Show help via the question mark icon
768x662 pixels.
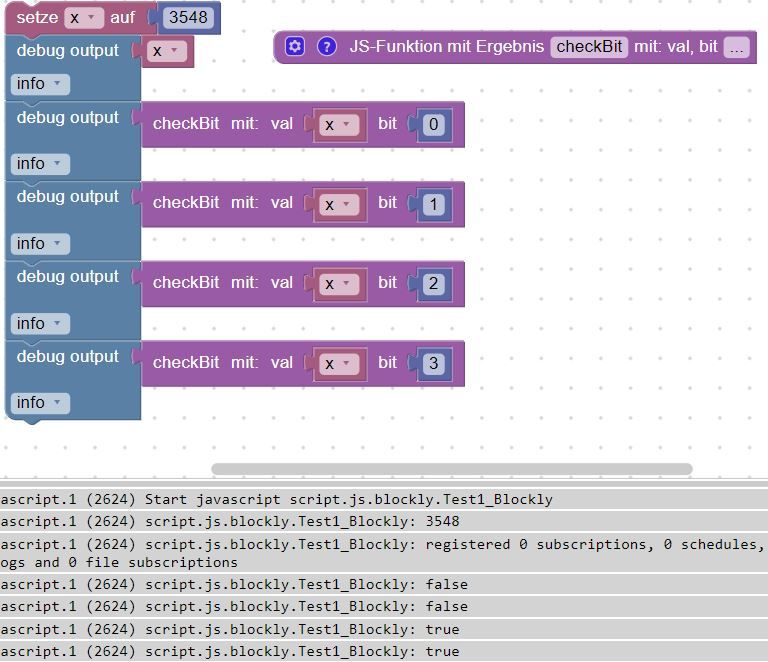[327, 47]
